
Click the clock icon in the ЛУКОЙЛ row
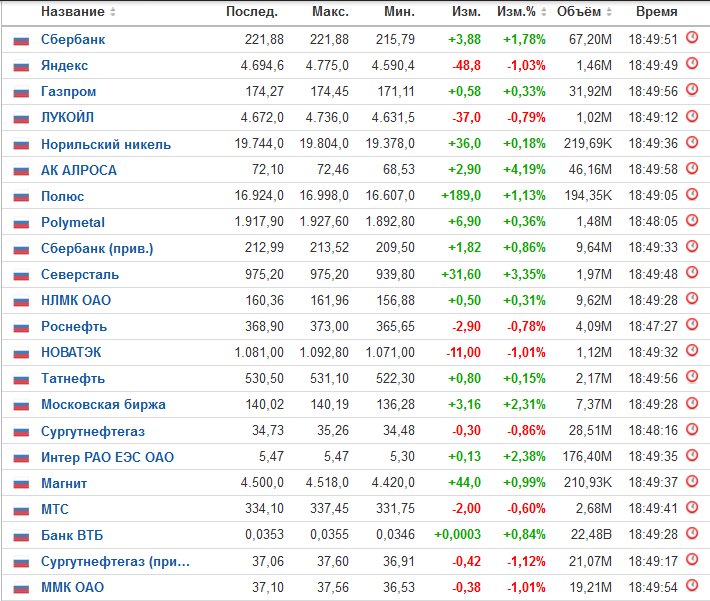coord(692,115)
